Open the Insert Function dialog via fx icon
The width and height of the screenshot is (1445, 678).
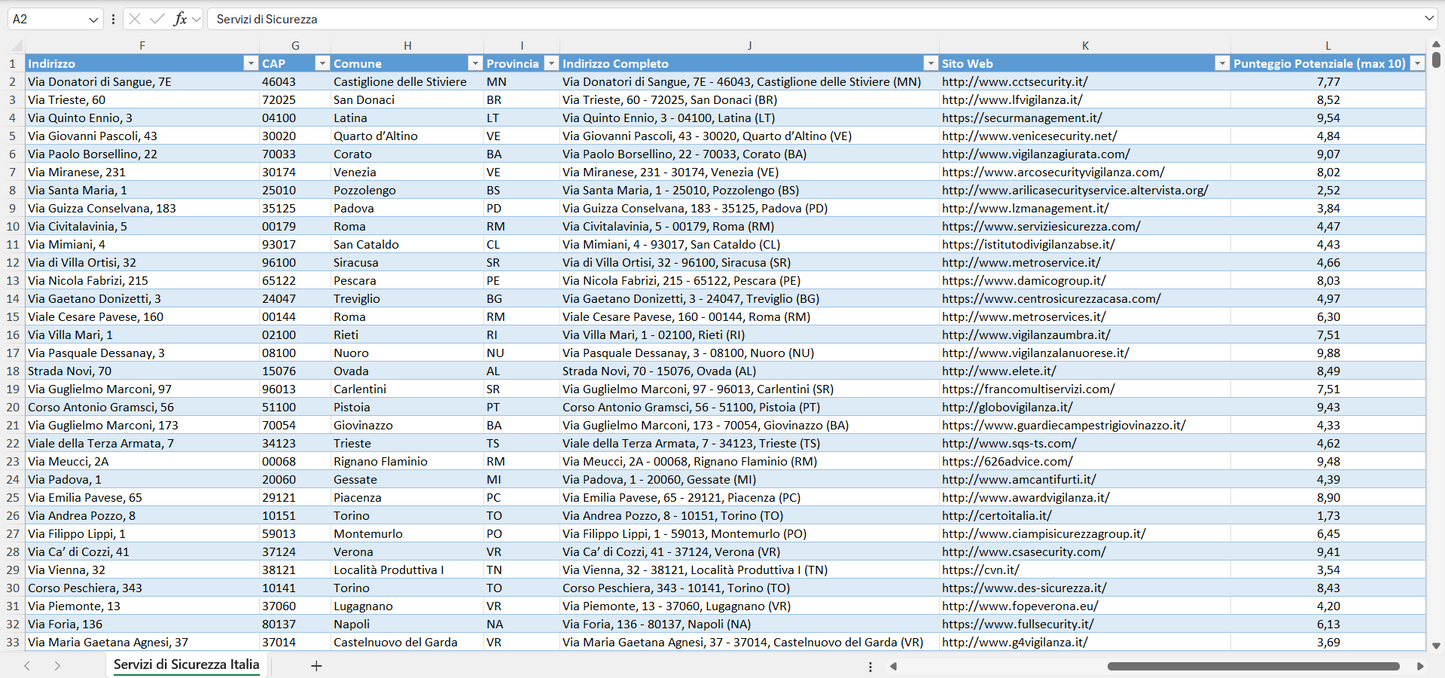click(181, 18)
